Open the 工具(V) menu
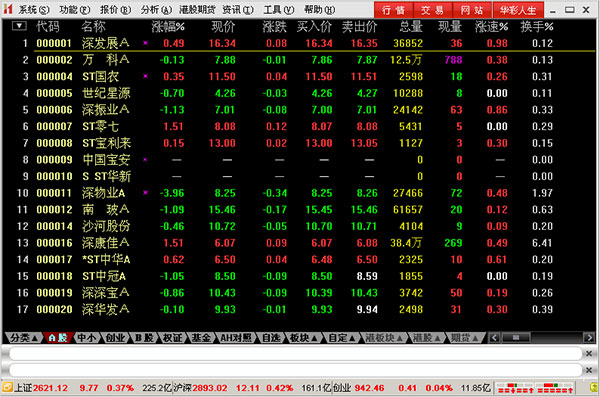This screenshot has width=600, height=397. (x=279, y=10)
